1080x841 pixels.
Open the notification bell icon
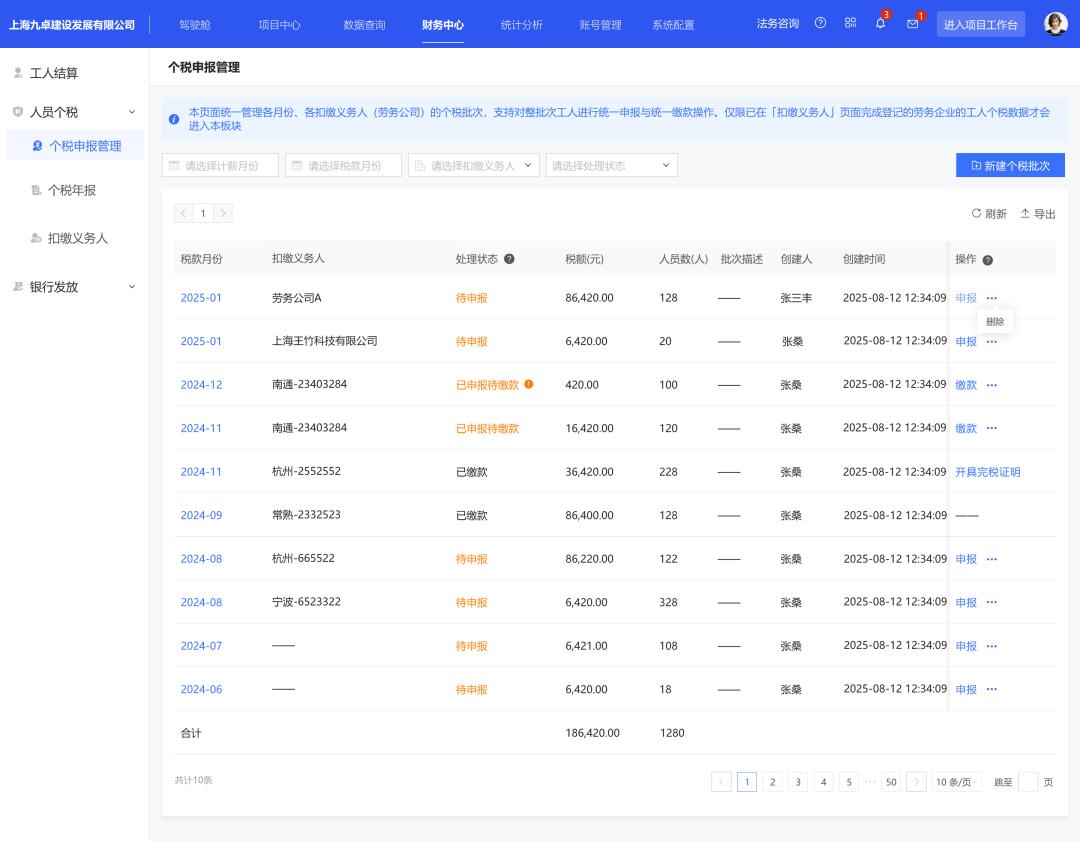(880, 24)
